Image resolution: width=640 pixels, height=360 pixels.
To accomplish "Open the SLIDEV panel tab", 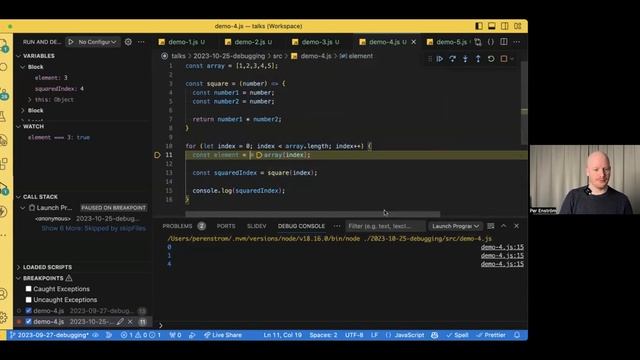I will click(256, 226).
